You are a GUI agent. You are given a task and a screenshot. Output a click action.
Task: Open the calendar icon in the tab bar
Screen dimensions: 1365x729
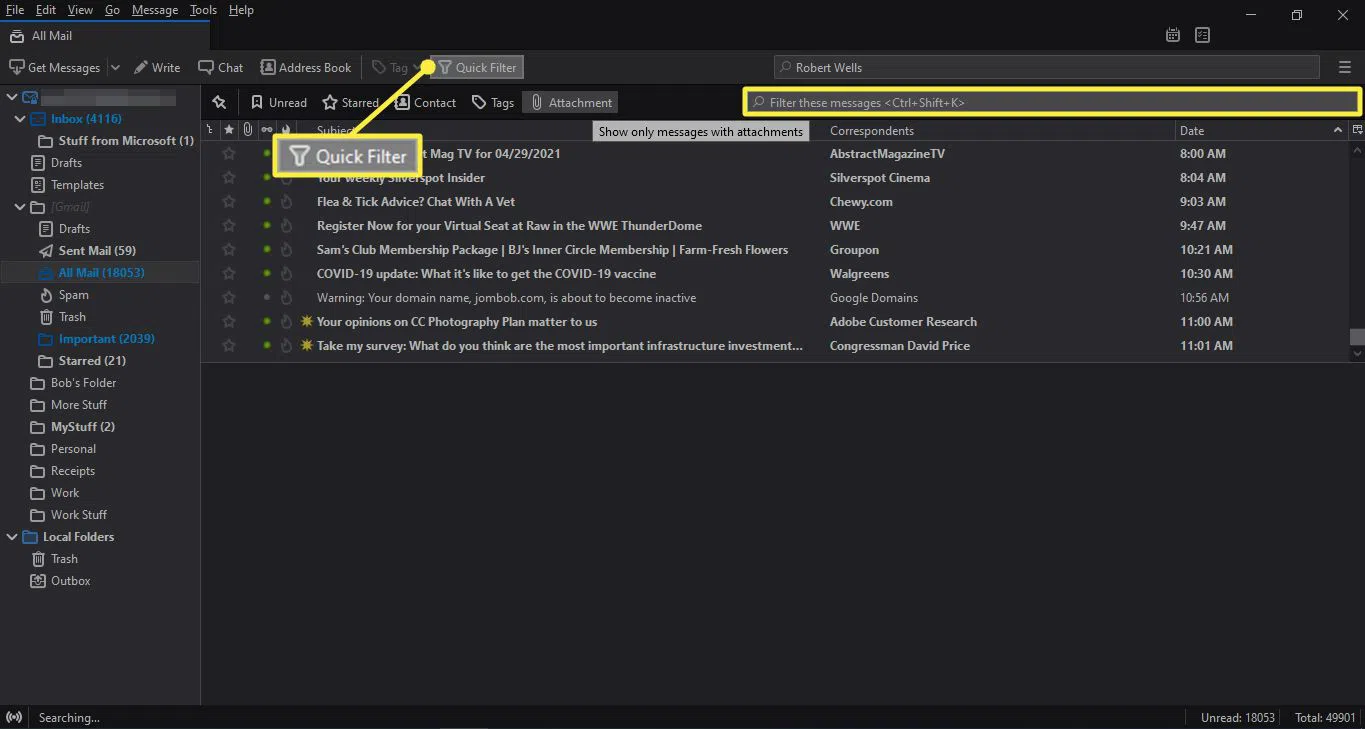point(1173,35)
